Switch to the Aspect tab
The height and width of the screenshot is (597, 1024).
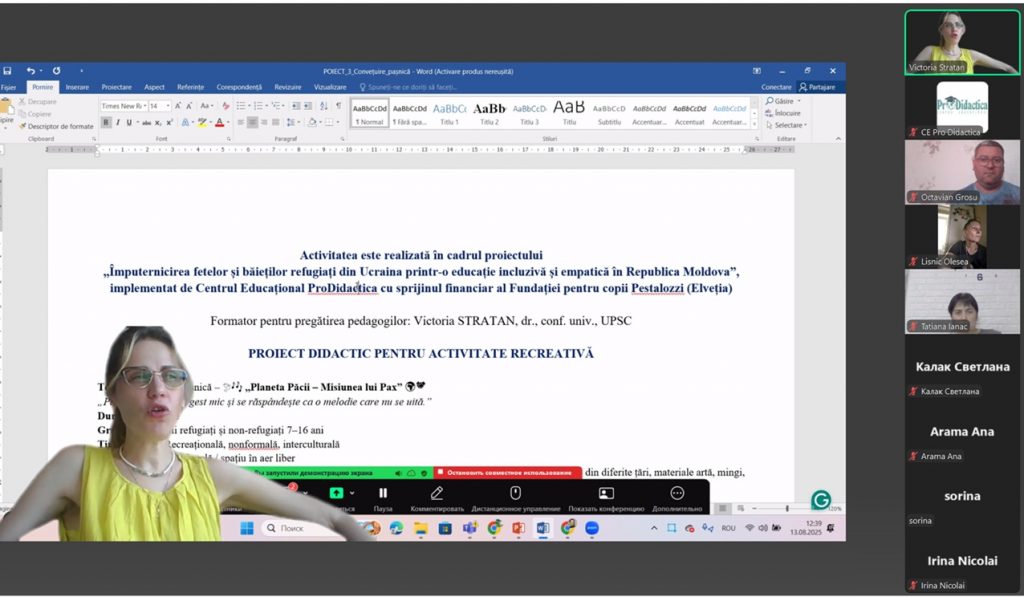click(154, 87)
